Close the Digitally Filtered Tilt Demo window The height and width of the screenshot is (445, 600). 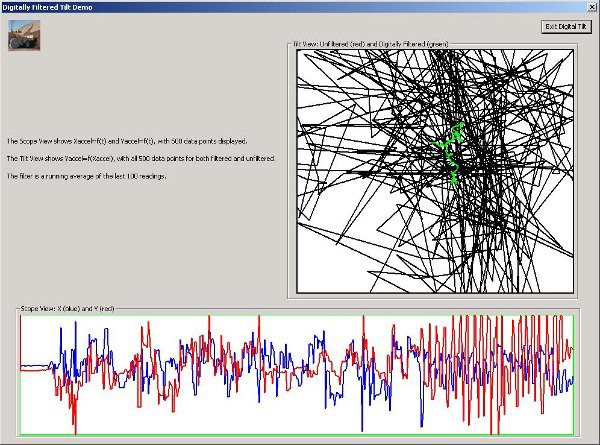(x=592, y=7)
